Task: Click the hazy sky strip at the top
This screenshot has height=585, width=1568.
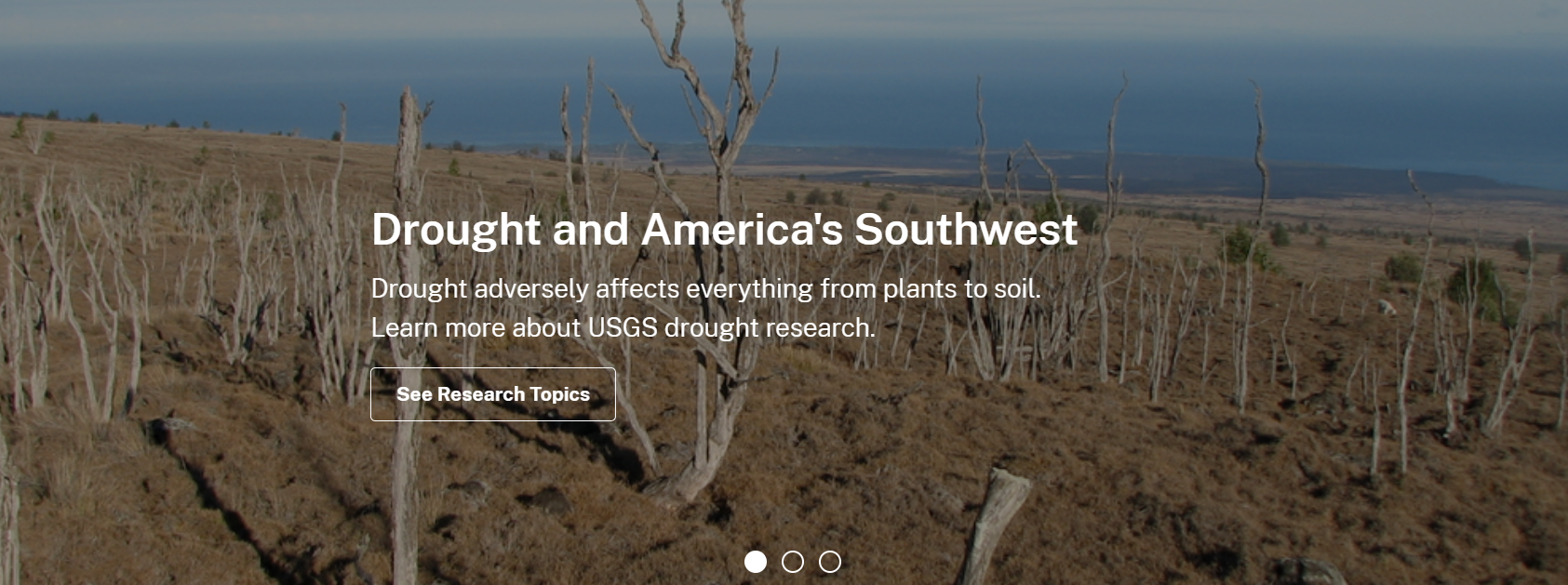Action: tap(784, 19)
